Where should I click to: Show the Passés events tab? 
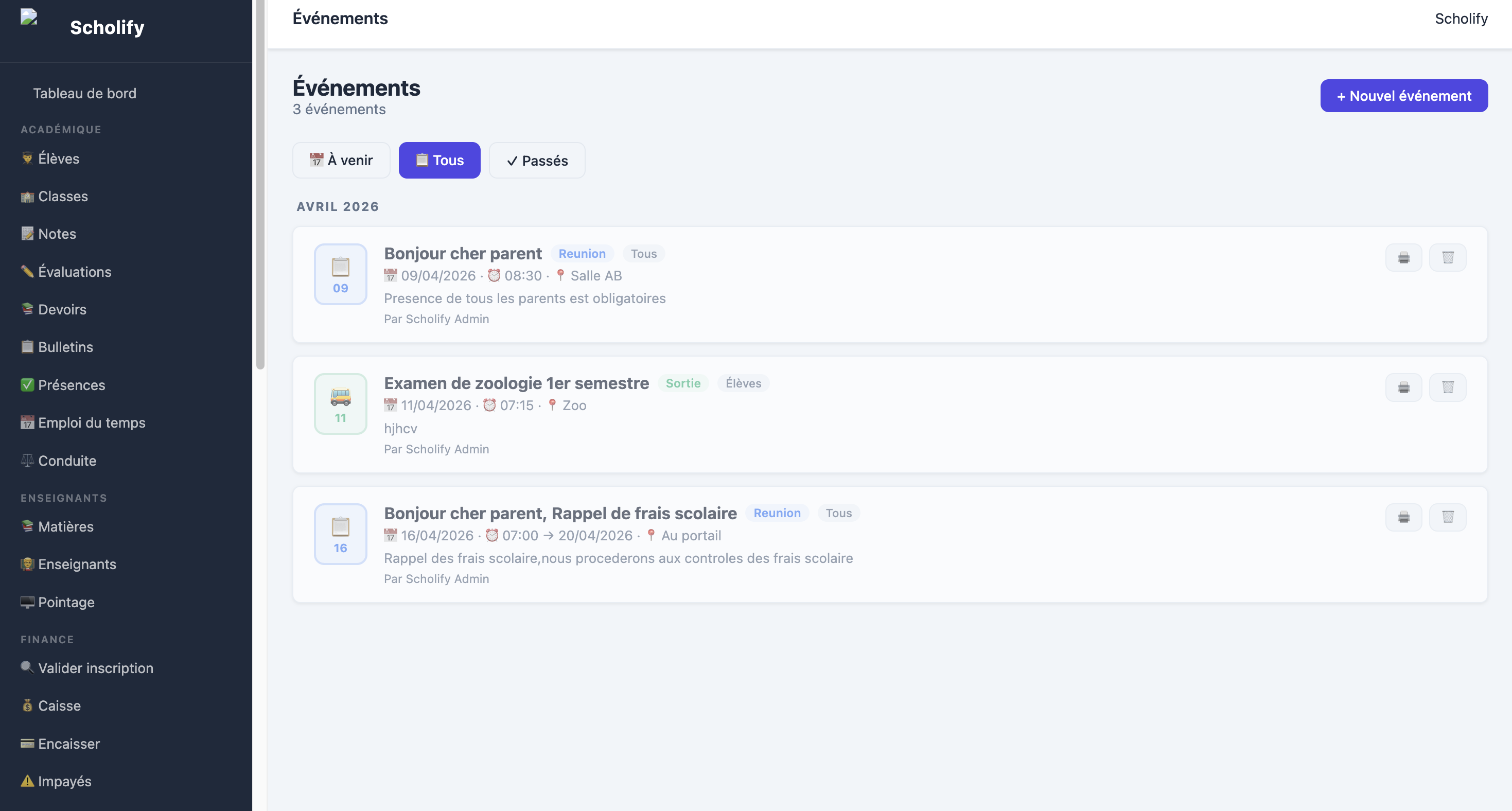click(537, 160)
